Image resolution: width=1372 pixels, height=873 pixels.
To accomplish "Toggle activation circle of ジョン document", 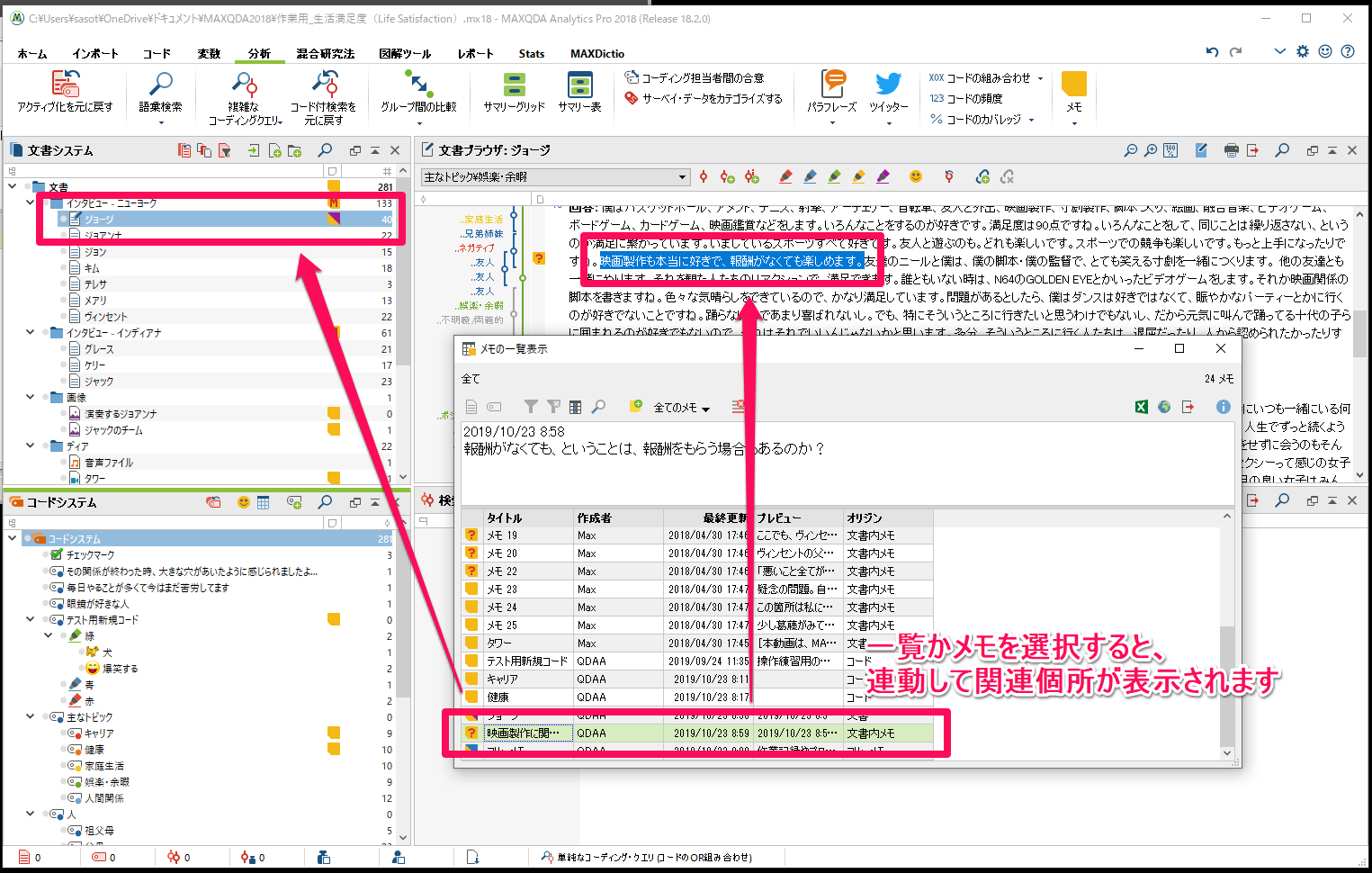I will click(x=63, y=252).
